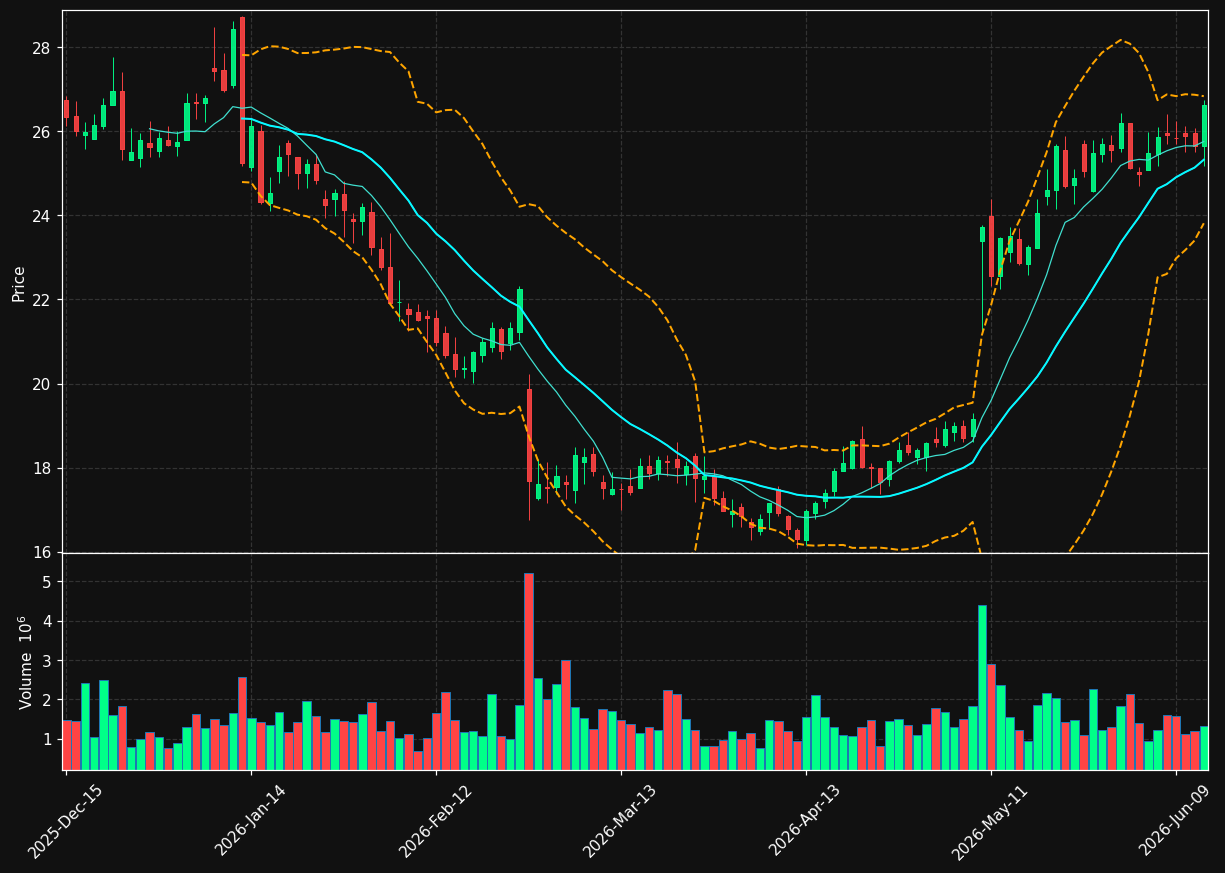Viewport: 1225px width, 873px height.
Task: Click the price tick label 28
Action: coord(39,48)
